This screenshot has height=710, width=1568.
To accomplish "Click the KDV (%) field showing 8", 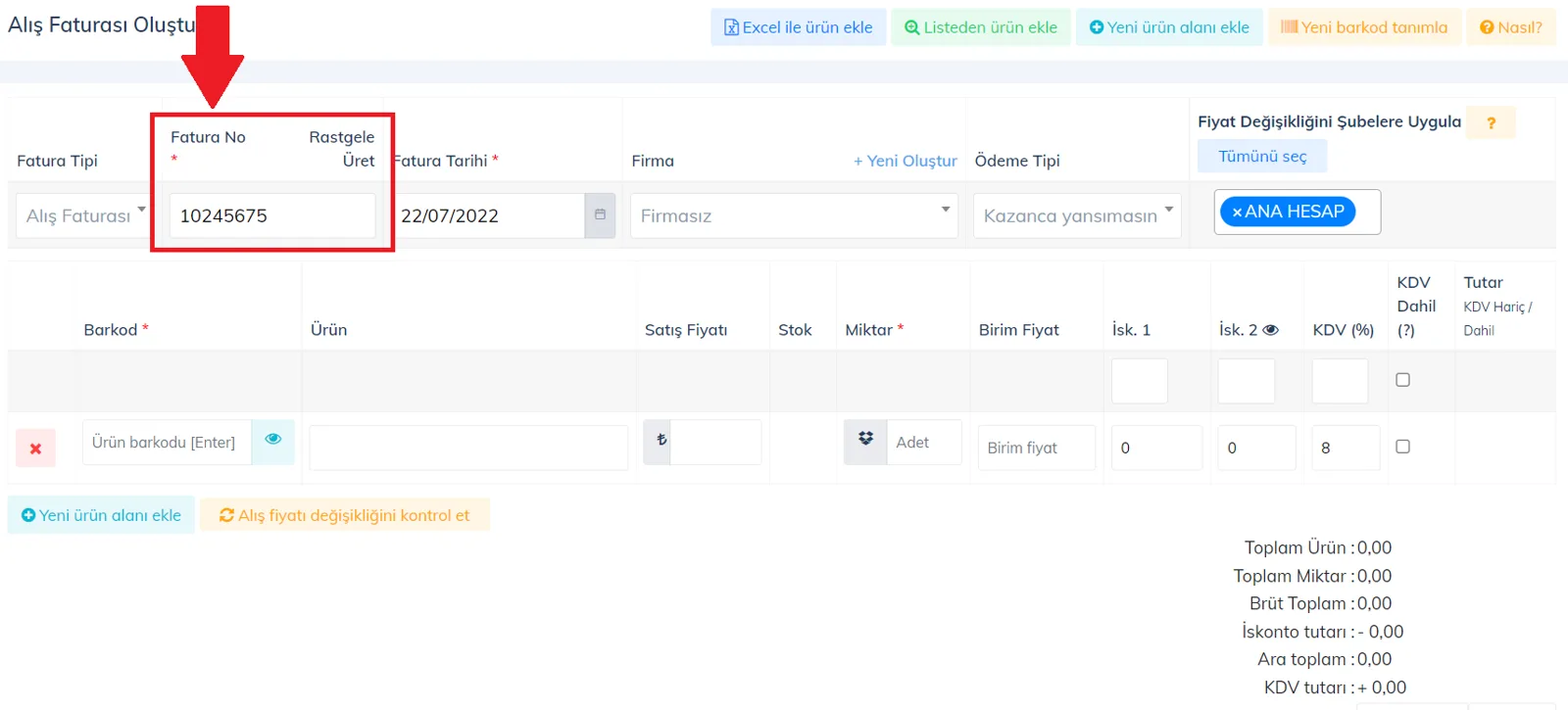I will click(1346, 448).
